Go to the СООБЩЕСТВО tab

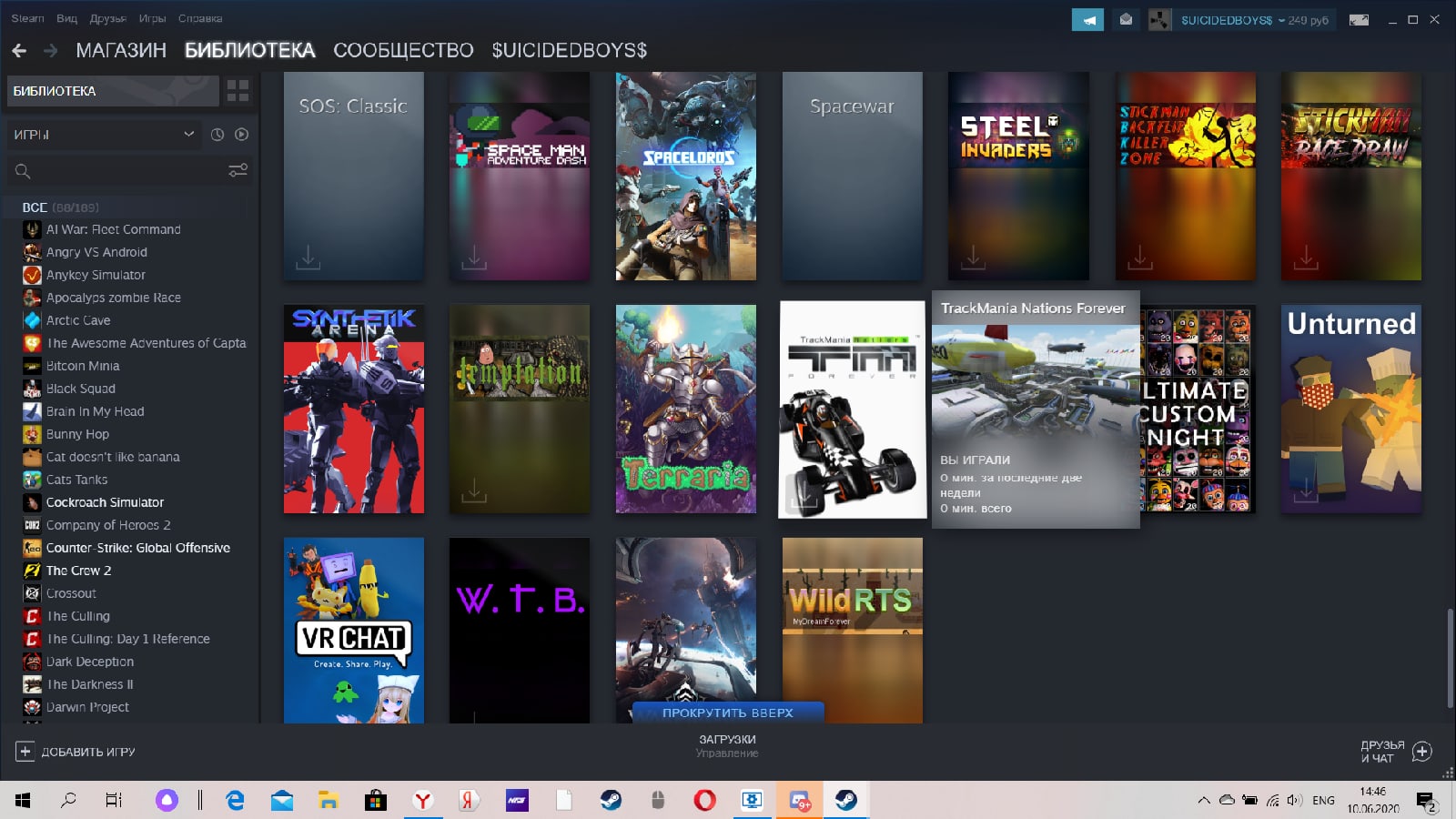click(x=403, y=50)
